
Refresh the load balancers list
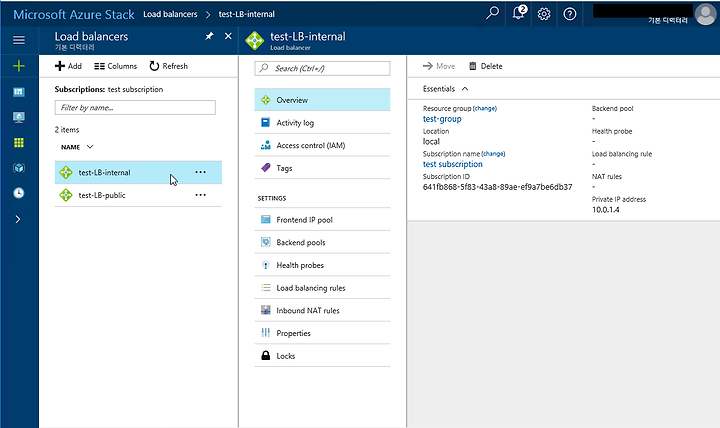click(169, 66)
